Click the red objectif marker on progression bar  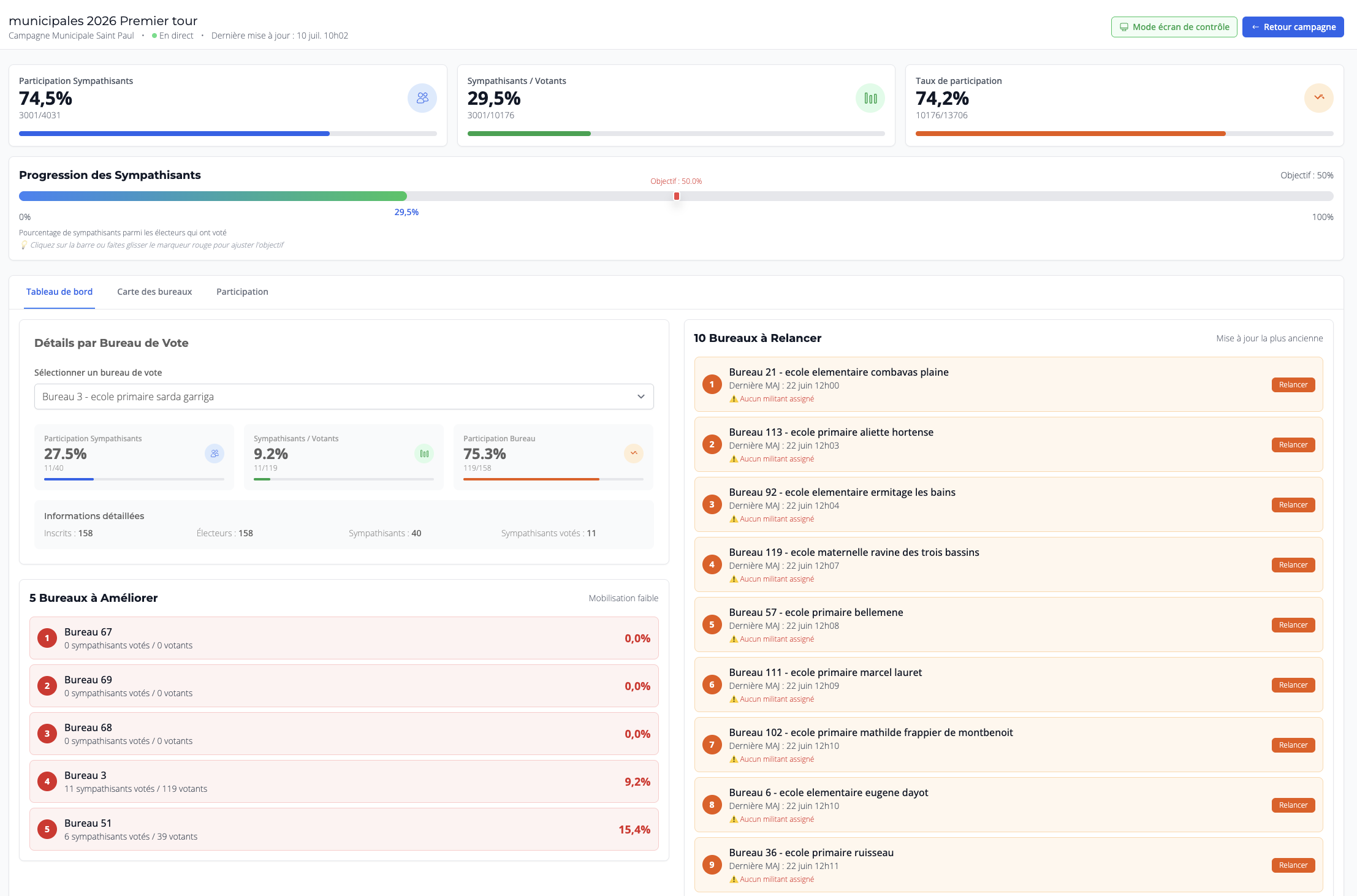[677, 196]
